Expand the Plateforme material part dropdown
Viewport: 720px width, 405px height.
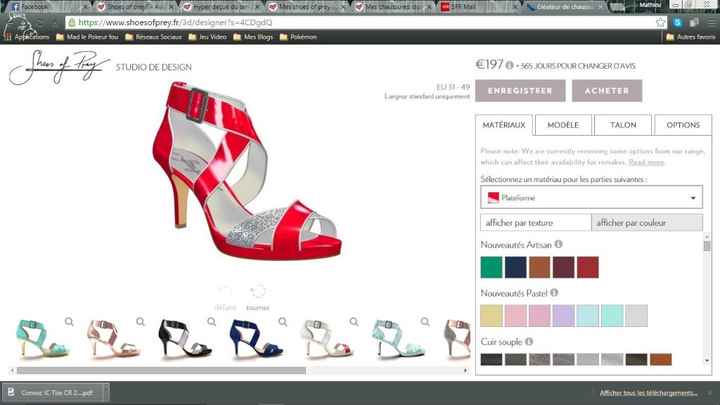coord(590,198)
